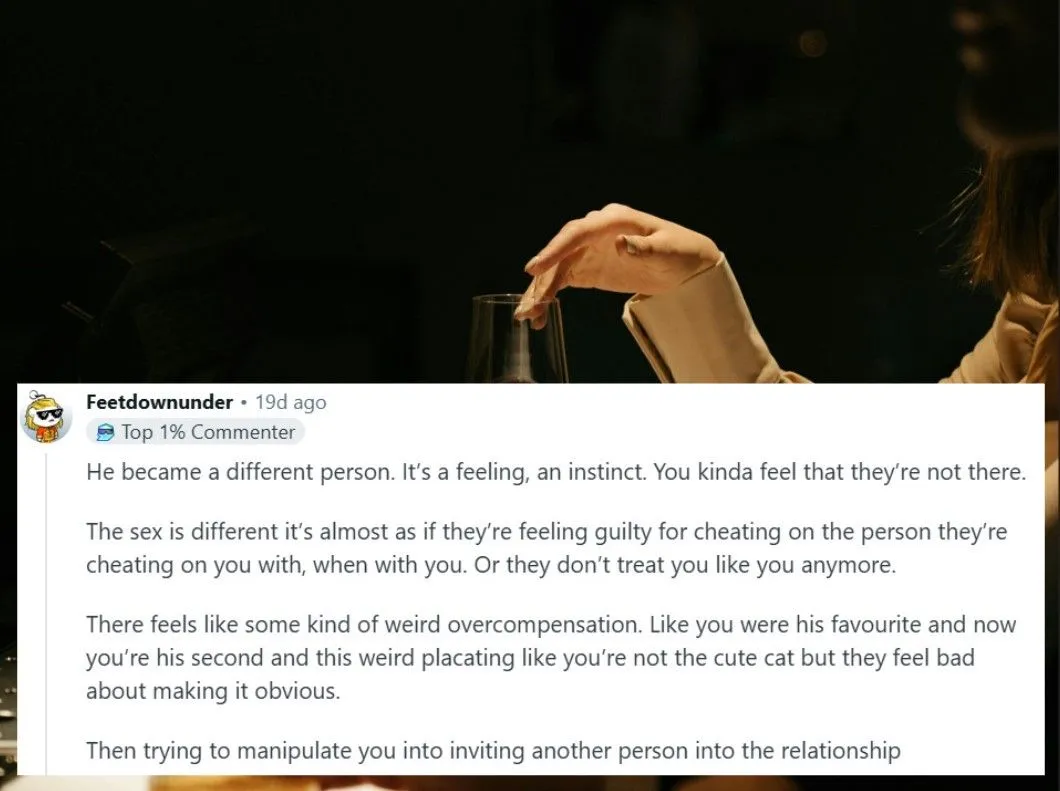Click the paragraph starting 'He became a different person'
Viewport: 1060px width, 791px height.
[x=556, y=472]
